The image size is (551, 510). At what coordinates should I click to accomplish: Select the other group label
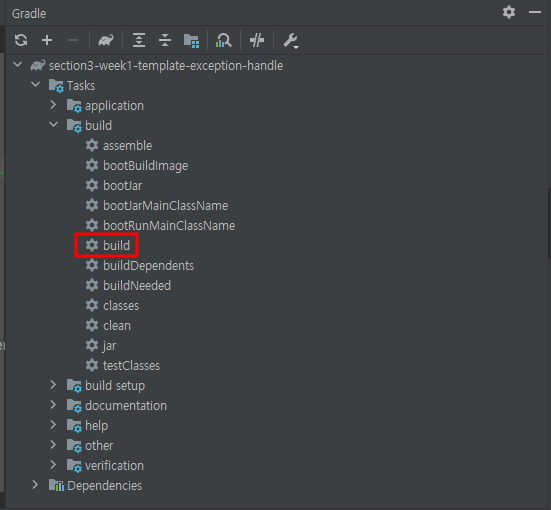point(99,446)
